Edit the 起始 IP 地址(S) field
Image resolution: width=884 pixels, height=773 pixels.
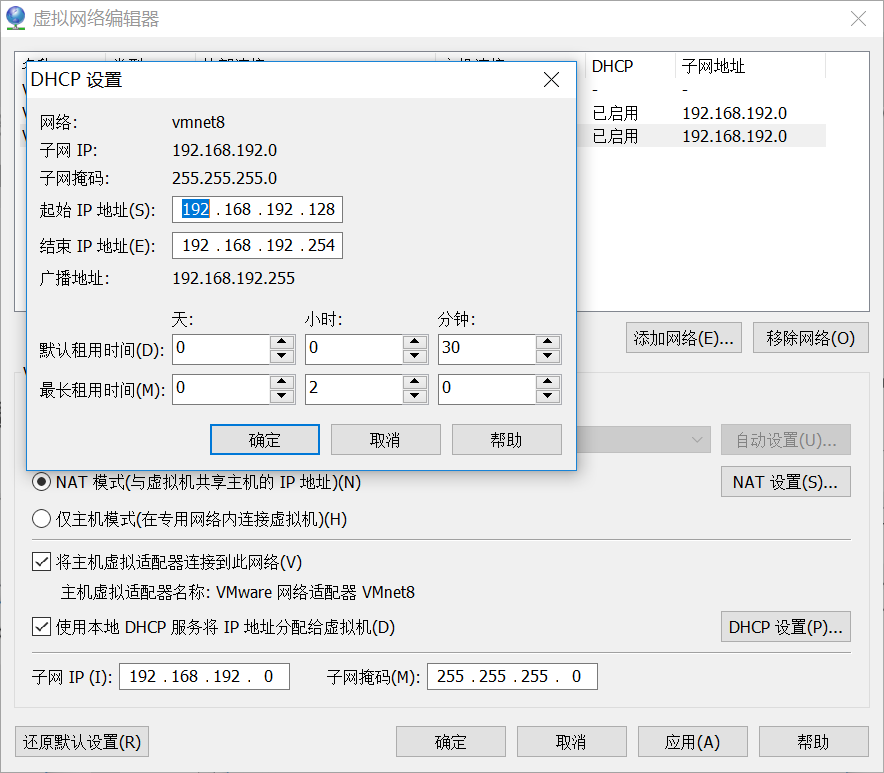pos(257,209)
